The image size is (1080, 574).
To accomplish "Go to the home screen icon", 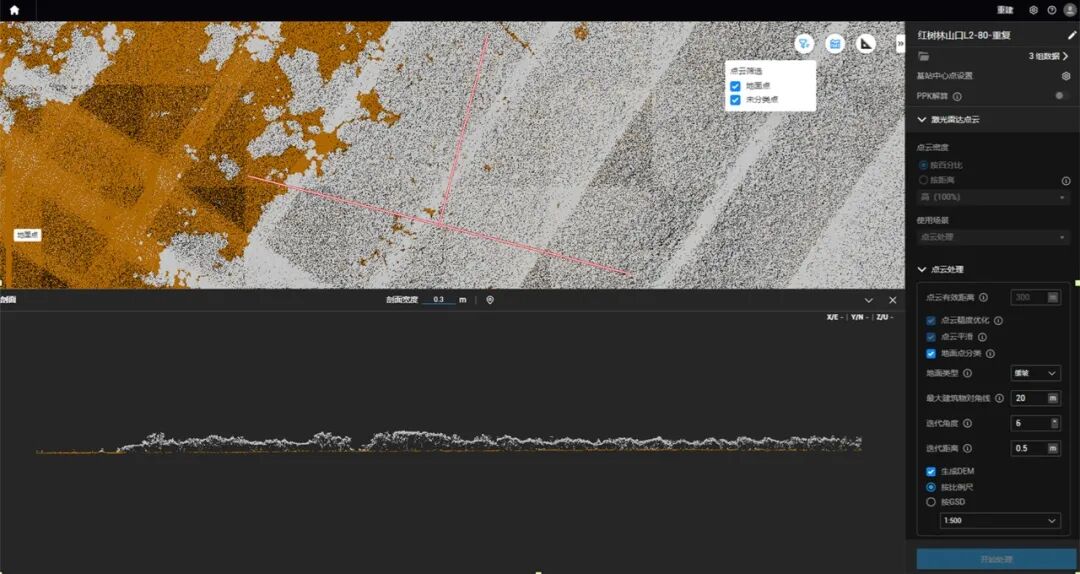I will [x=14, y=10].
